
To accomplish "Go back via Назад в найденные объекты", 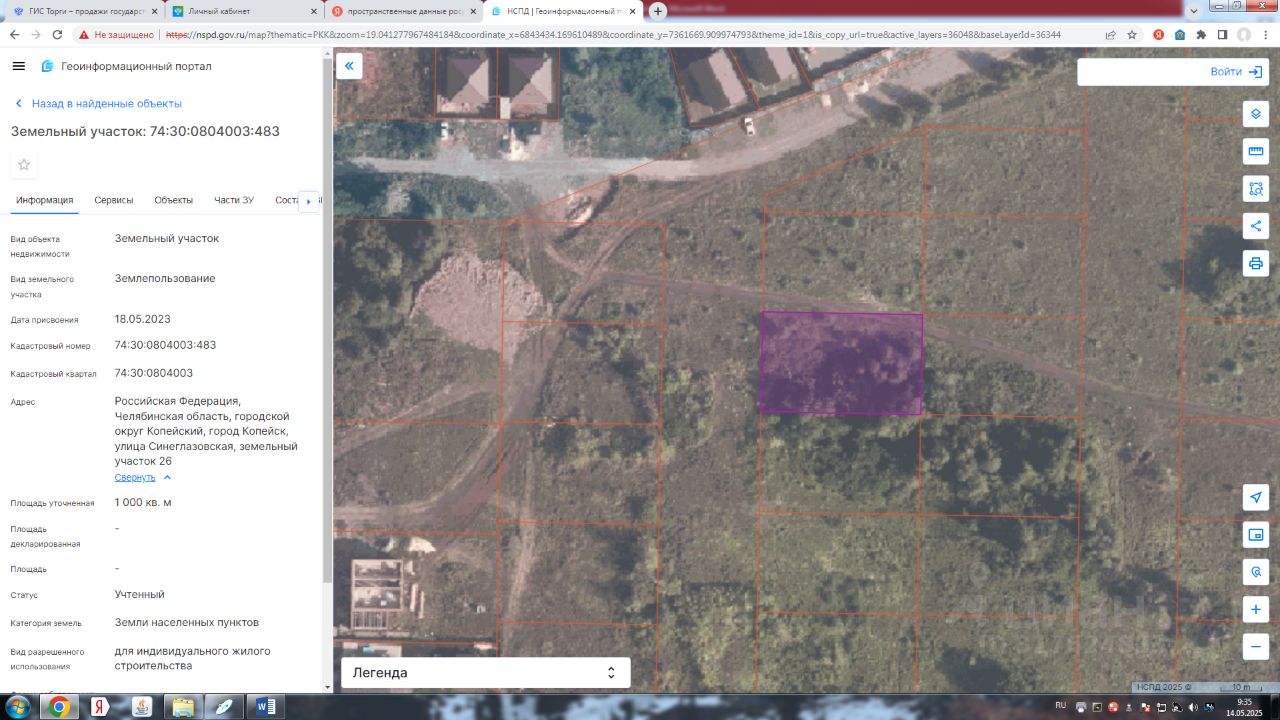I will pos(97,103).
